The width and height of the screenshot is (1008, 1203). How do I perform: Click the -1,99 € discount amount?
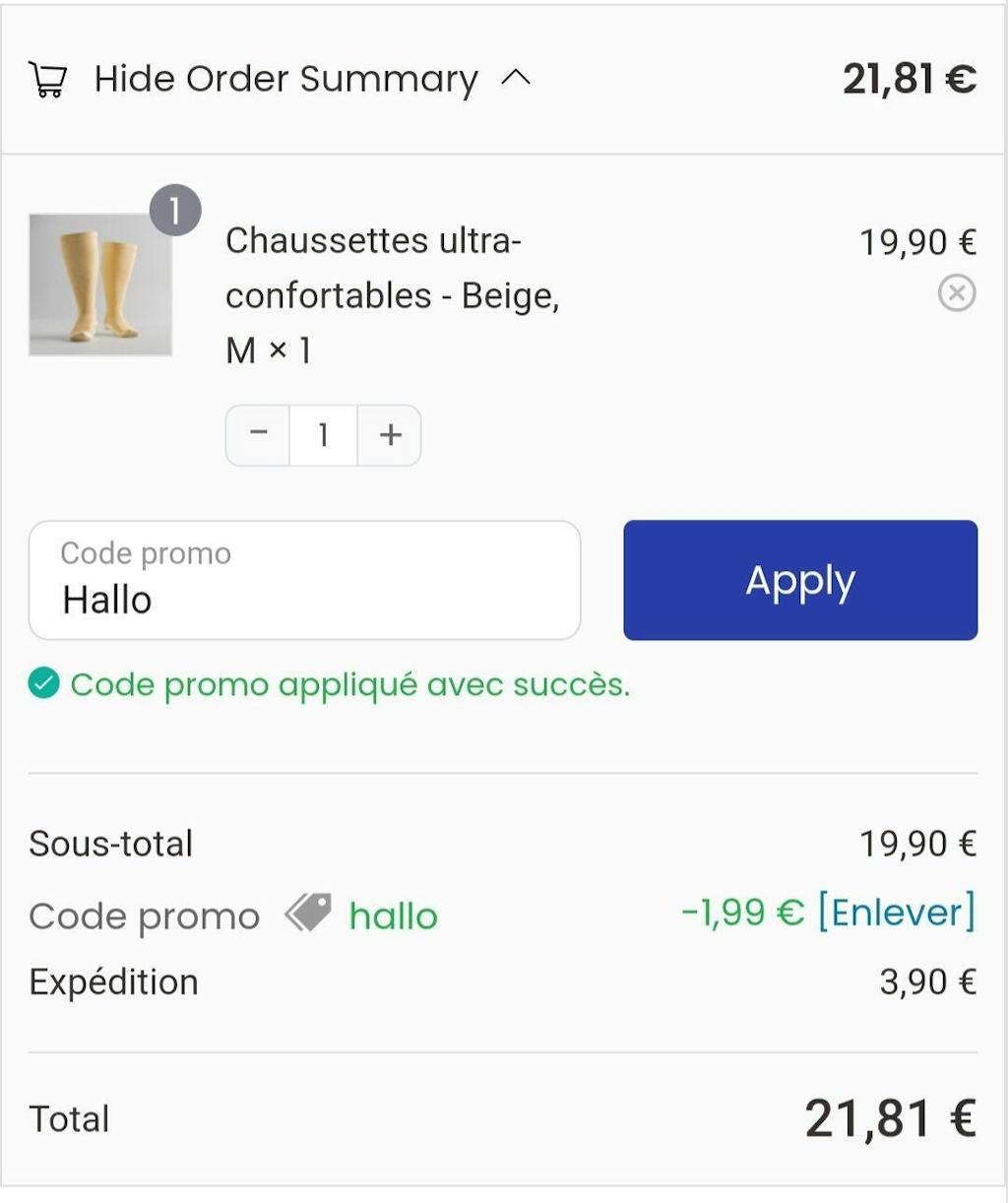(742, 913)
